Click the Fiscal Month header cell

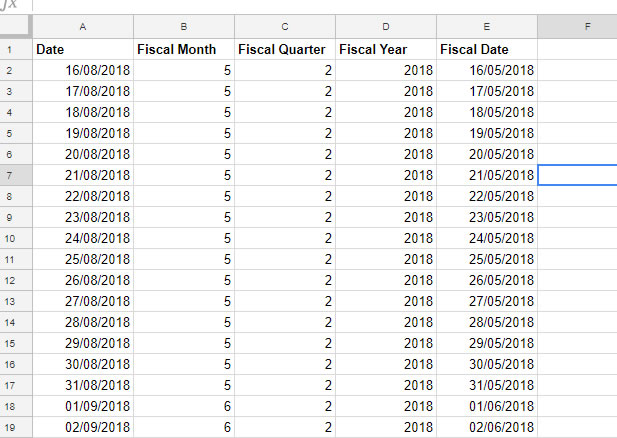(184, 49)
